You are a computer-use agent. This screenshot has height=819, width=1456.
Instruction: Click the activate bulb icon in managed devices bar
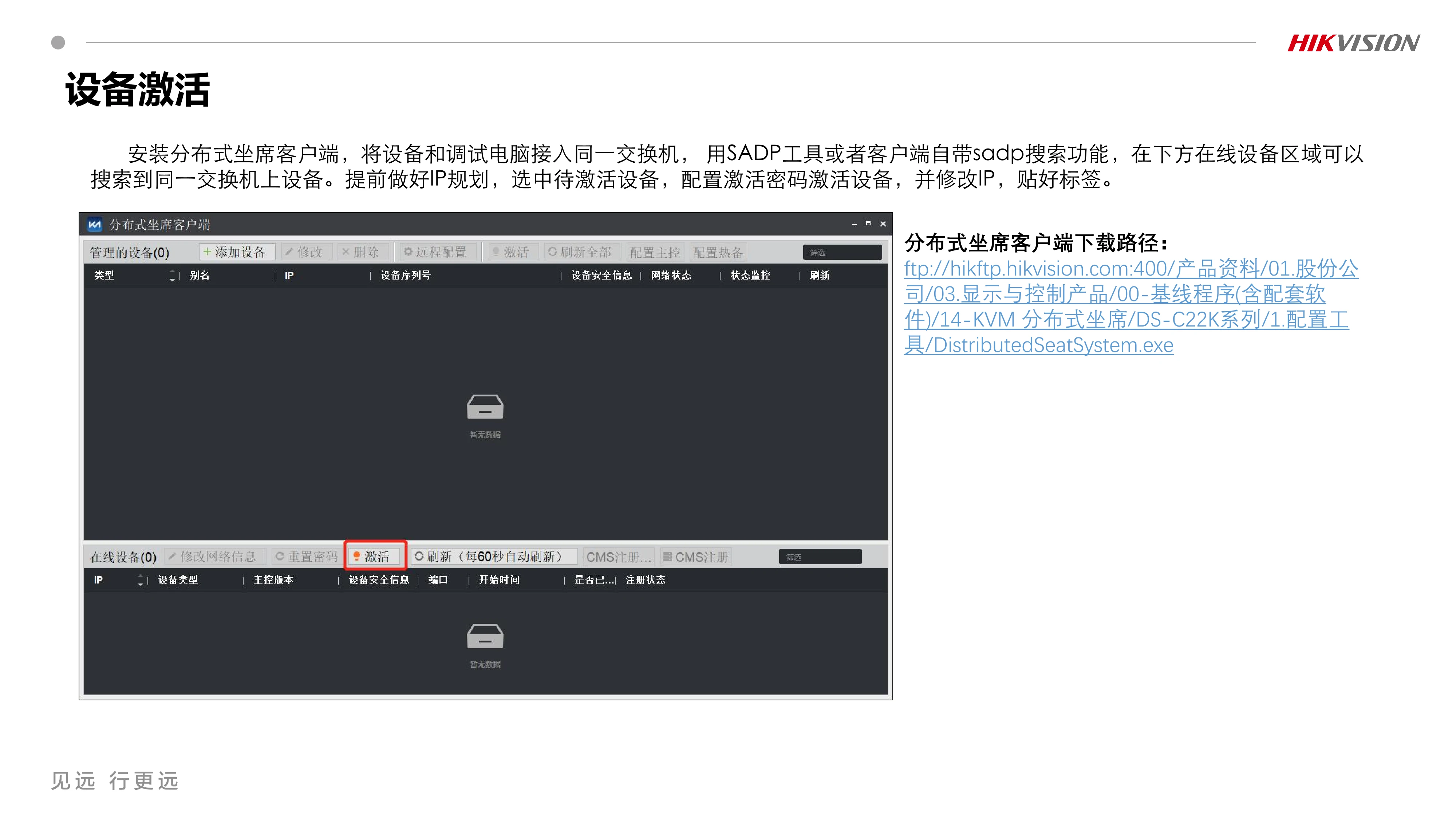496,252
